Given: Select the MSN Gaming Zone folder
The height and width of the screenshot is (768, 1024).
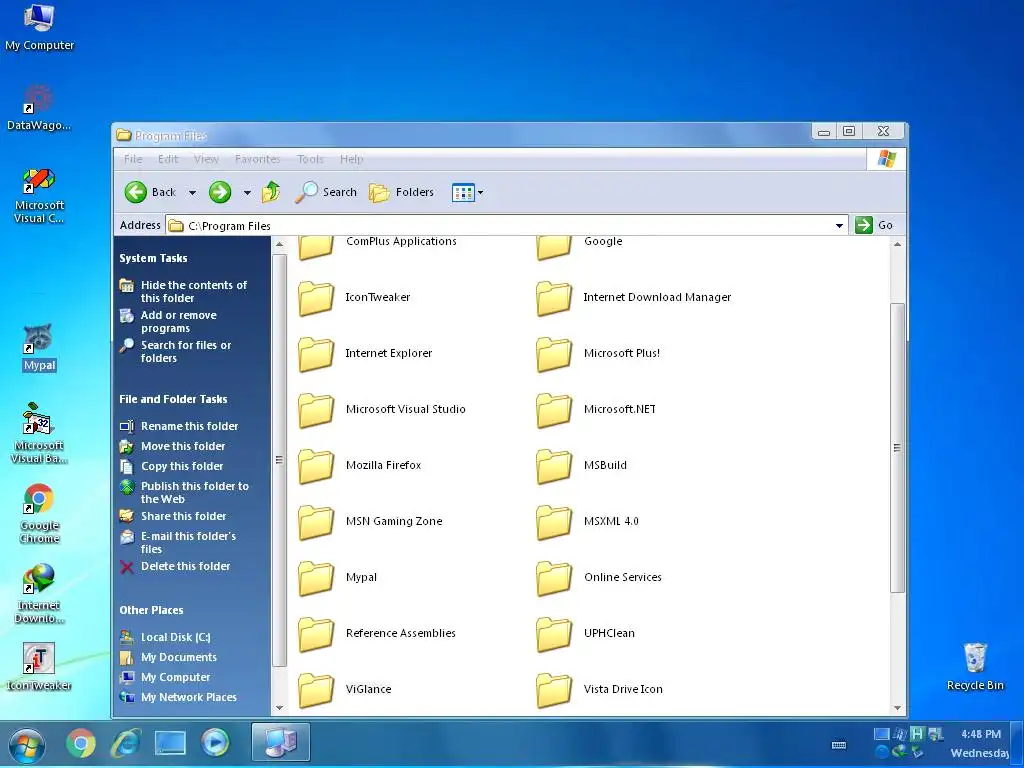Looking at the screenshot, I should [370, 522].
